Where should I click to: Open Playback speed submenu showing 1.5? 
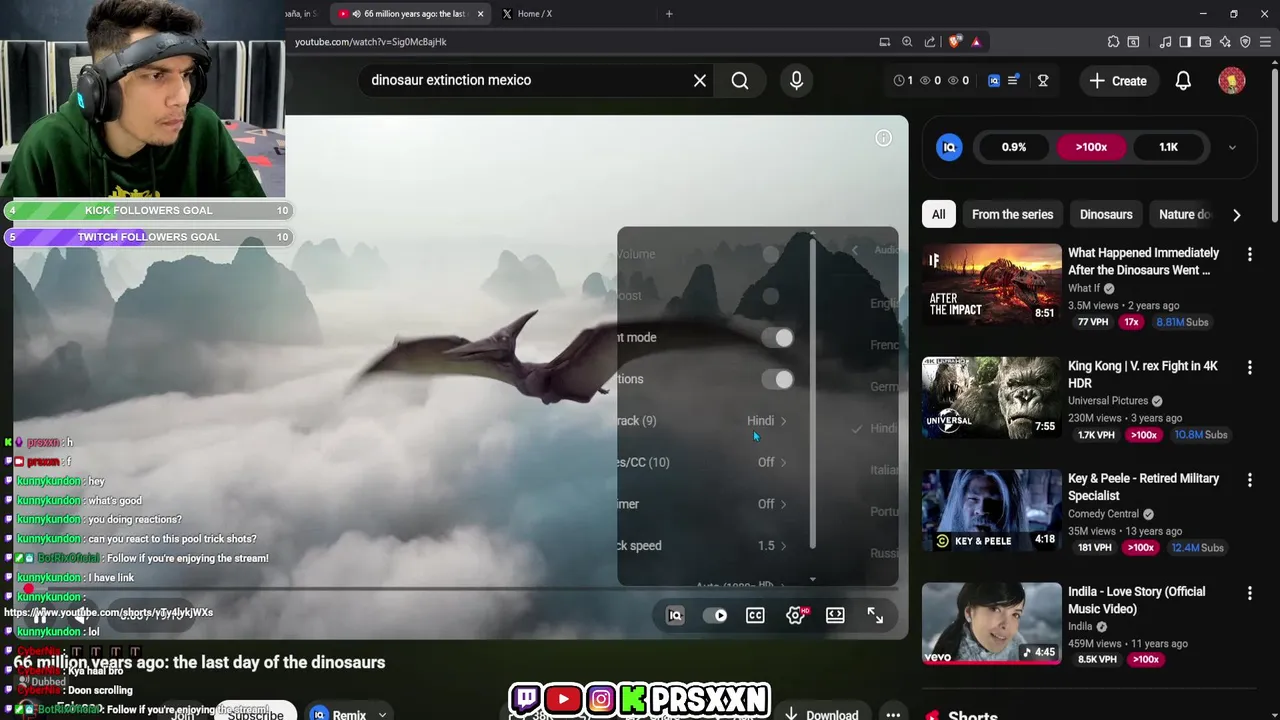coord(714,546)
